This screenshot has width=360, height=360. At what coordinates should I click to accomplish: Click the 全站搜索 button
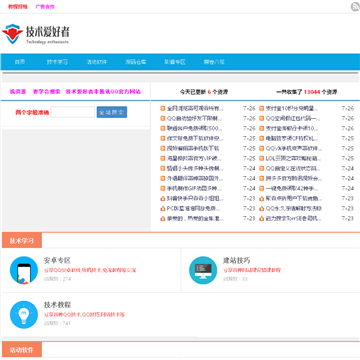coord(112,112)
